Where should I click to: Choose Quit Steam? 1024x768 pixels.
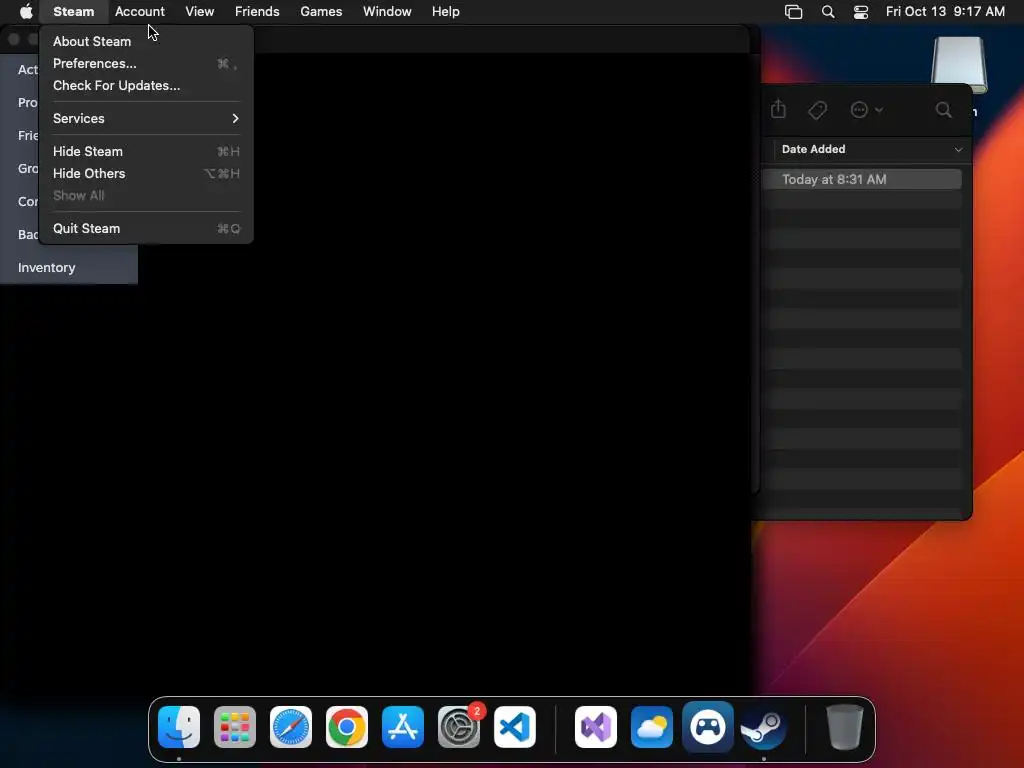point(146,229)
